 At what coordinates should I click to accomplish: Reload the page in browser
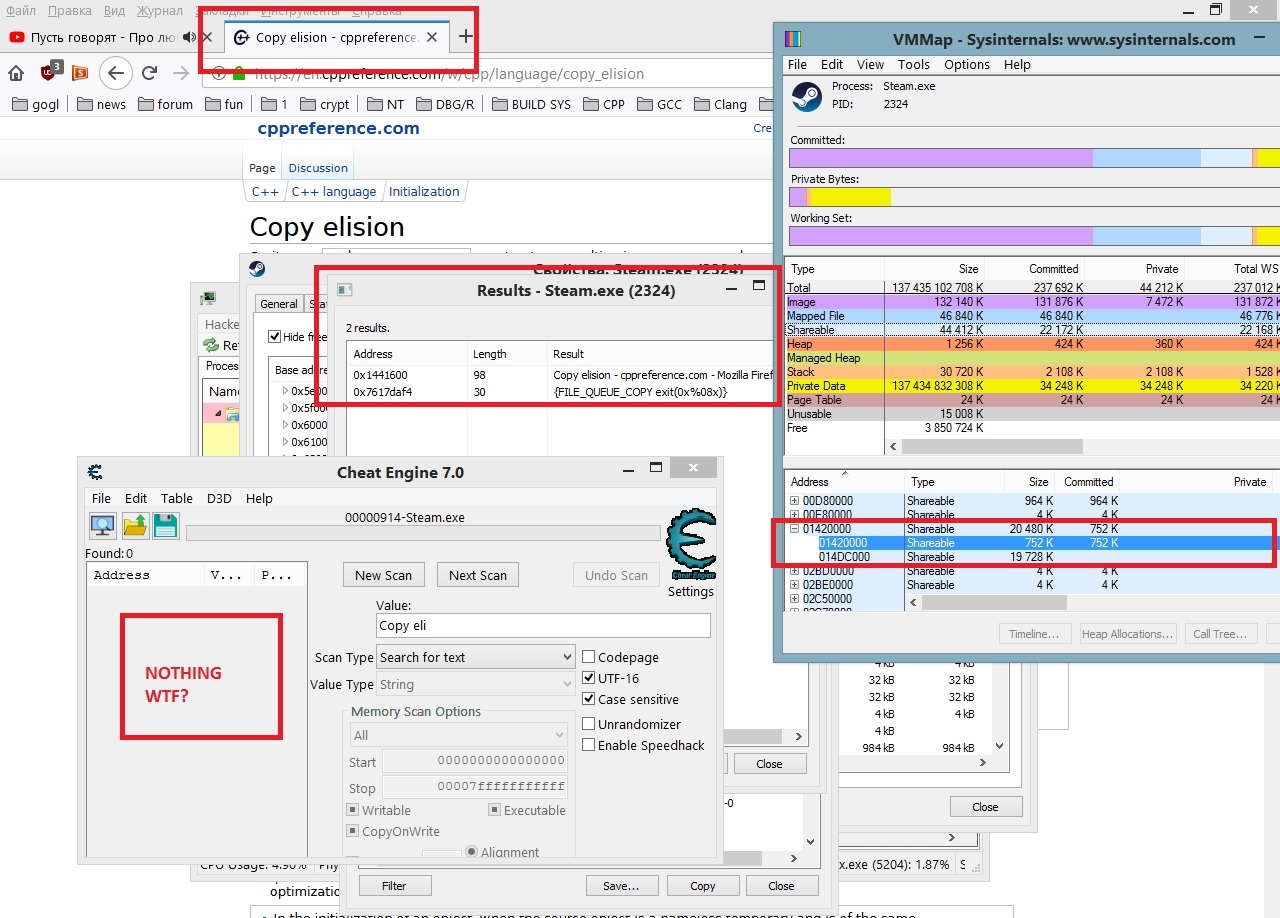[149, 73]
